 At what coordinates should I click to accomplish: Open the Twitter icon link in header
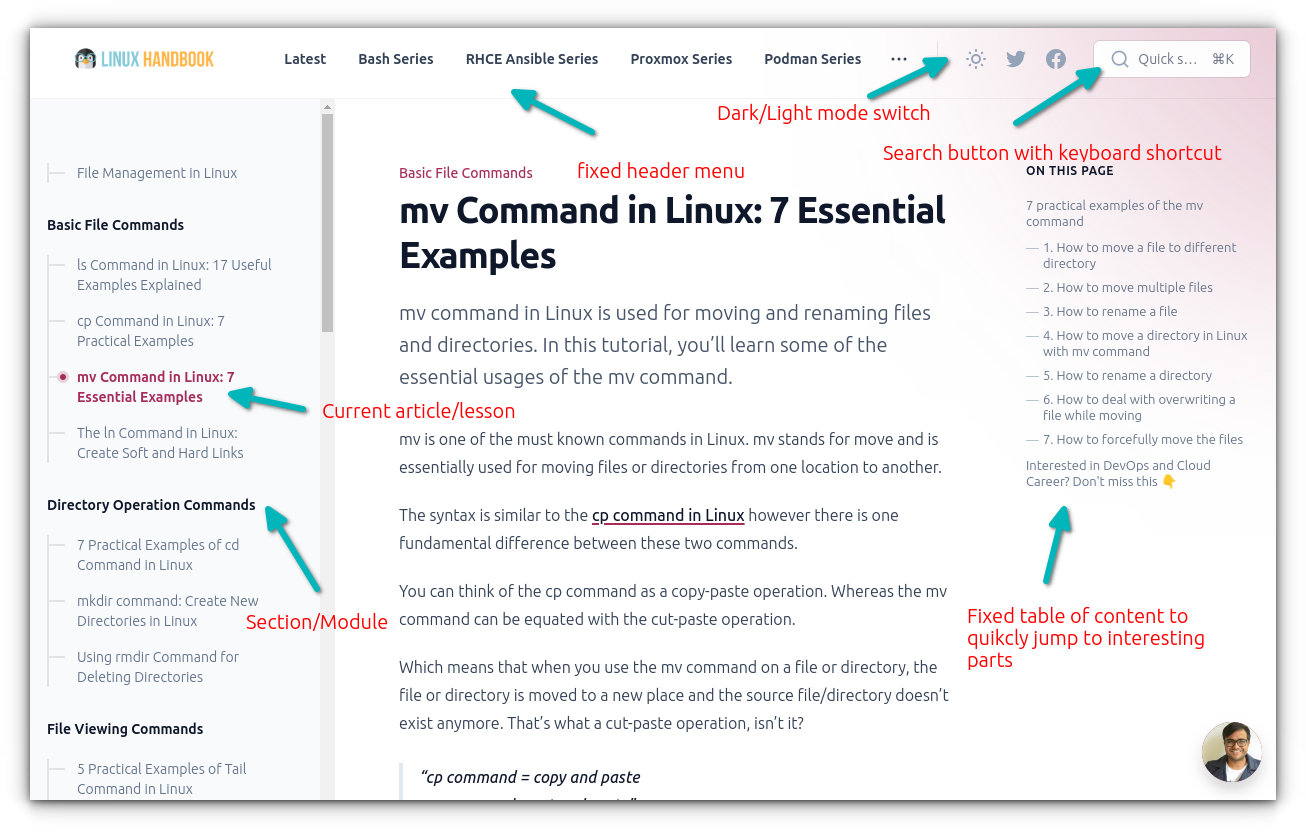(1016, 59)
